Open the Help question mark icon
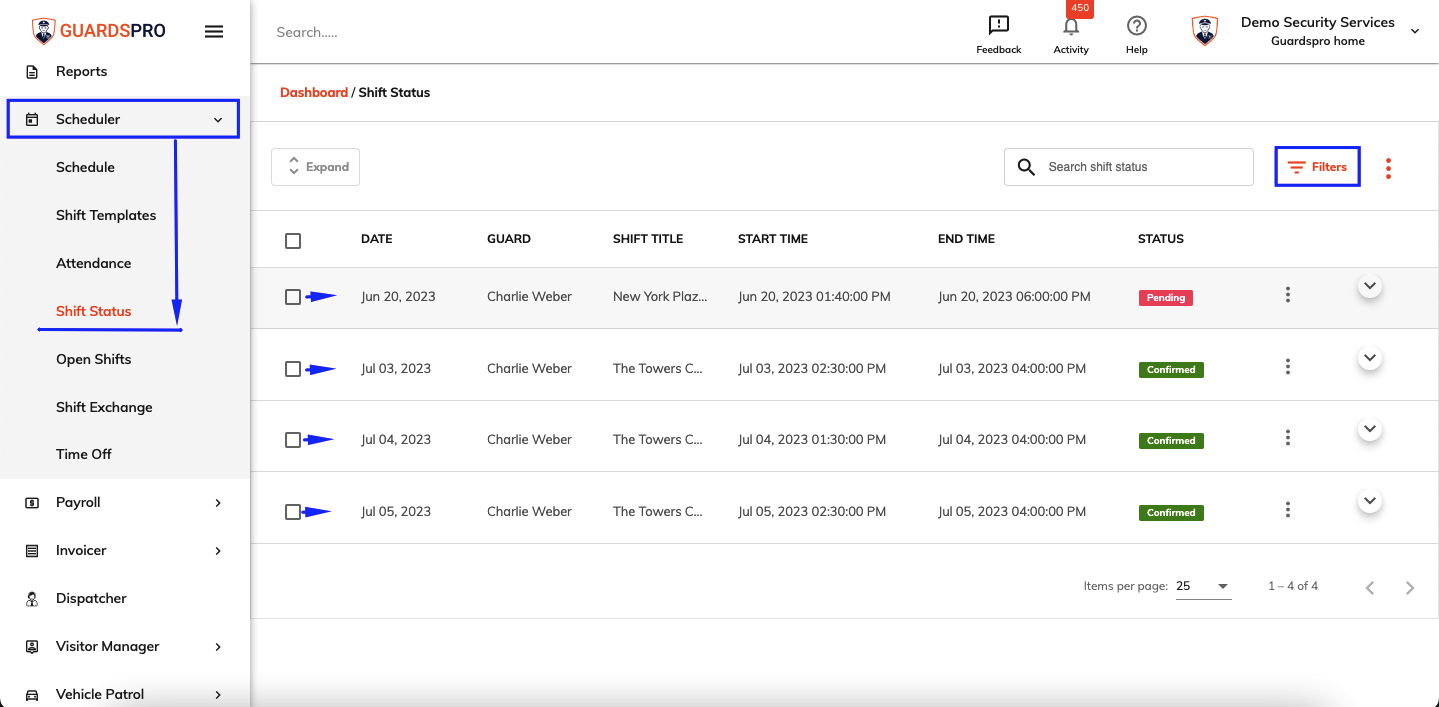The width and height of the screenshot is (1439, 707). pyautogui.click(x=1136, y=26)
